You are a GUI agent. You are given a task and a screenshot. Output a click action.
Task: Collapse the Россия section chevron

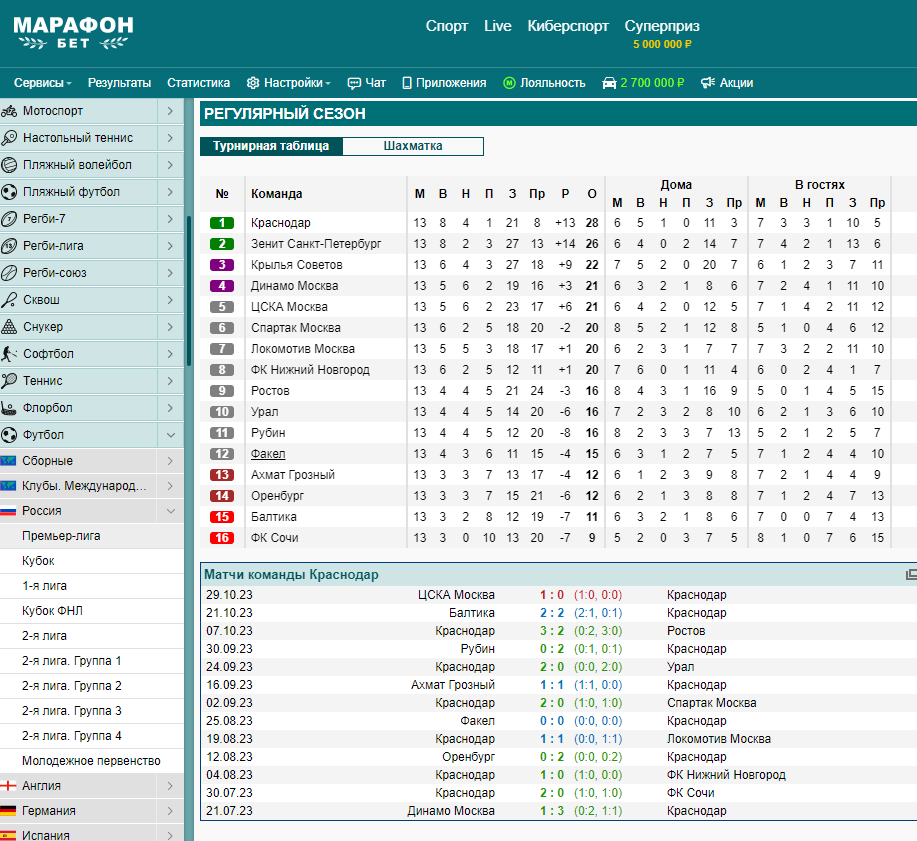(x=171, y=511)
